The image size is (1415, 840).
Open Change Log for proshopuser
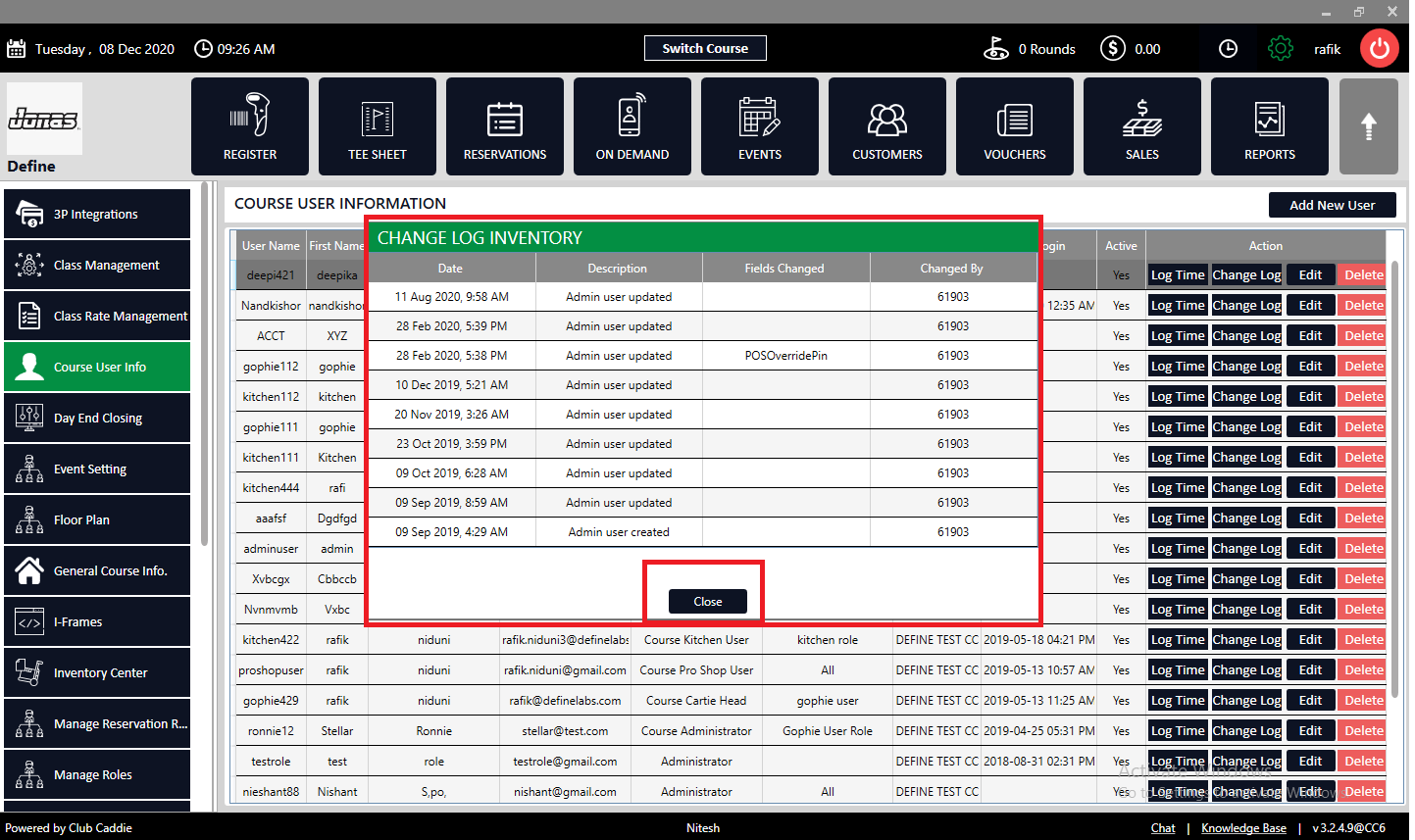[1246, 670]
